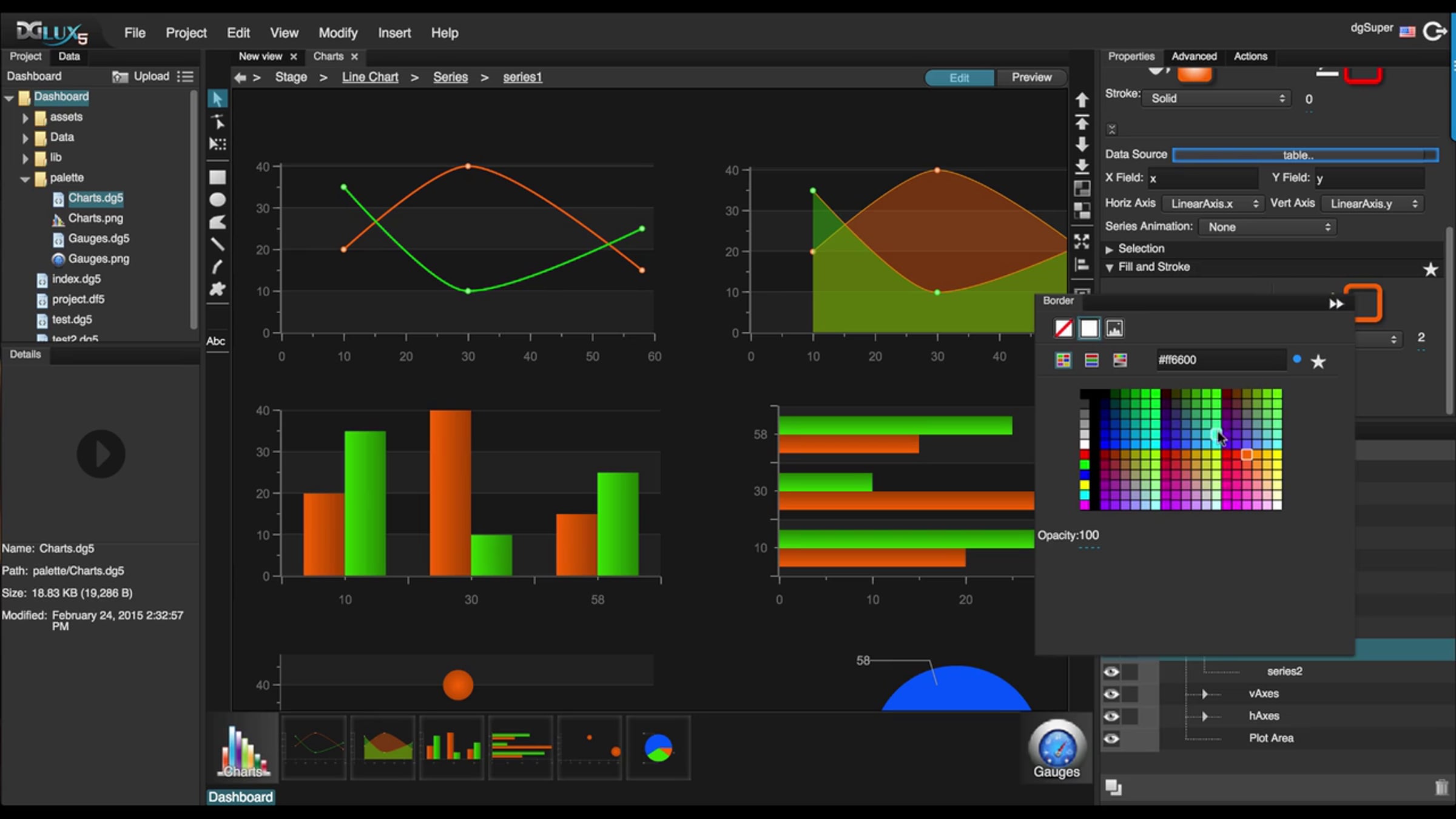Pick the highlighted orange swatch in palette
The height and width of the screenshot is (819, 1456).
(1246, 454)
